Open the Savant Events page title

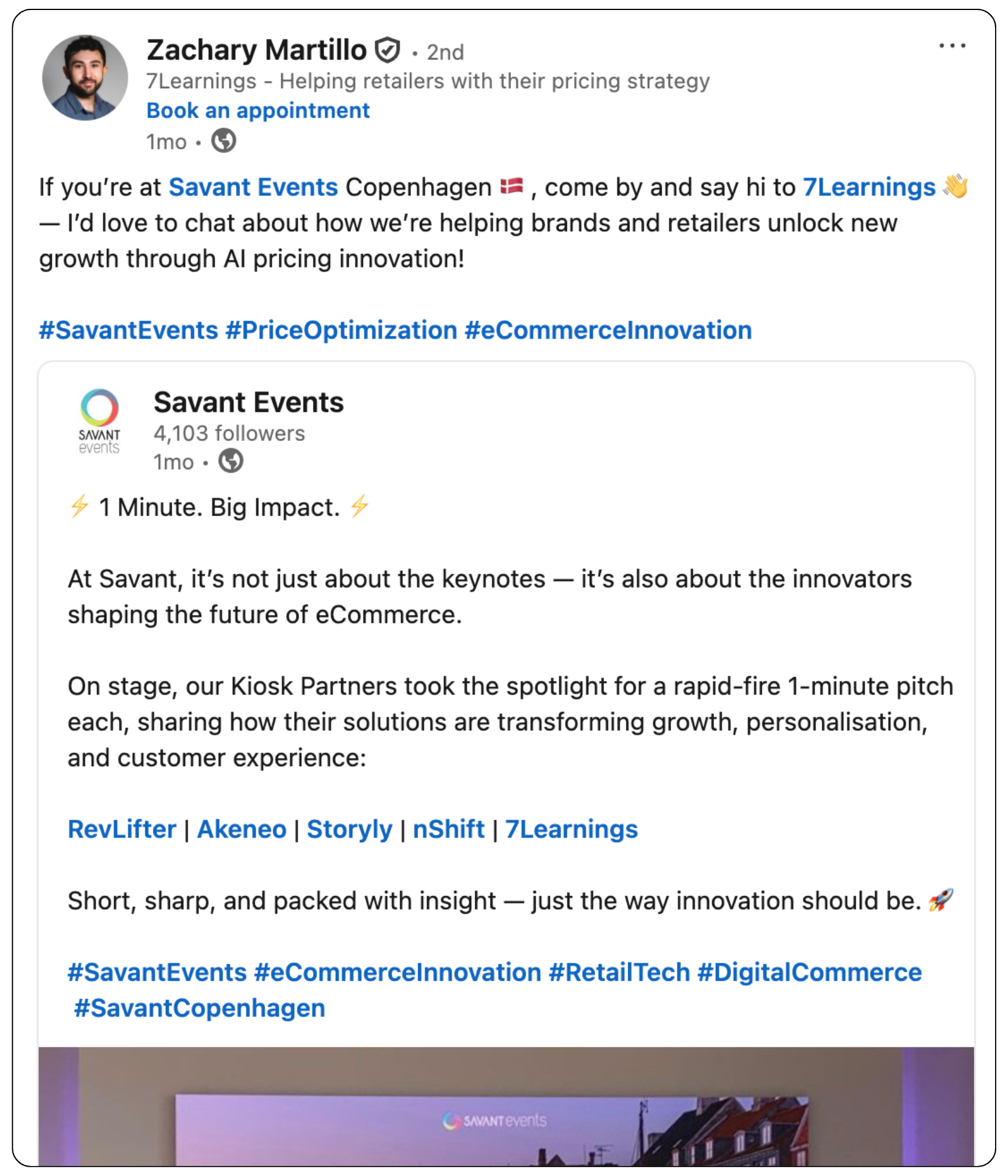(x=248, y=403)
